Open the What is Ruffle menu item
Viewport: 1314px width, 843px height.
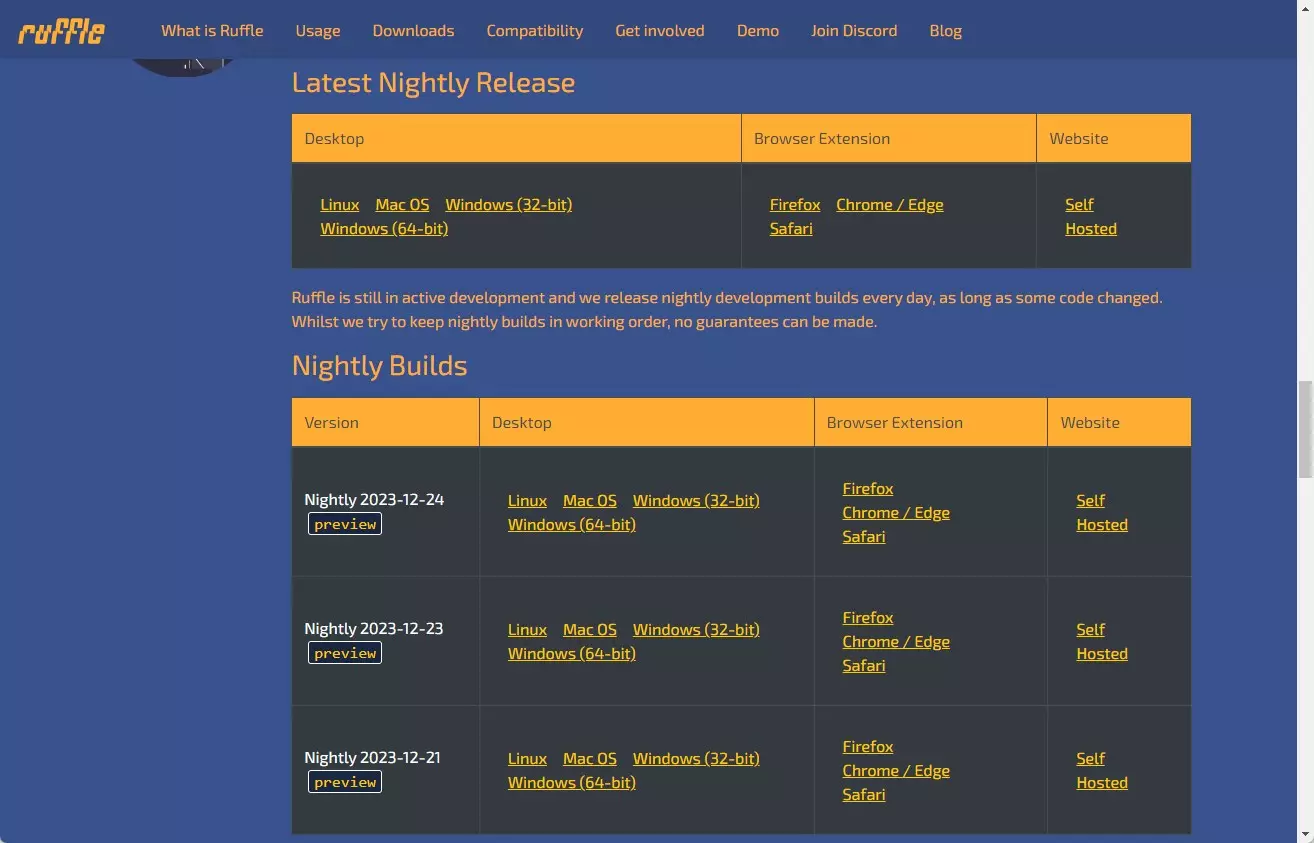click(x=212, y=31)
